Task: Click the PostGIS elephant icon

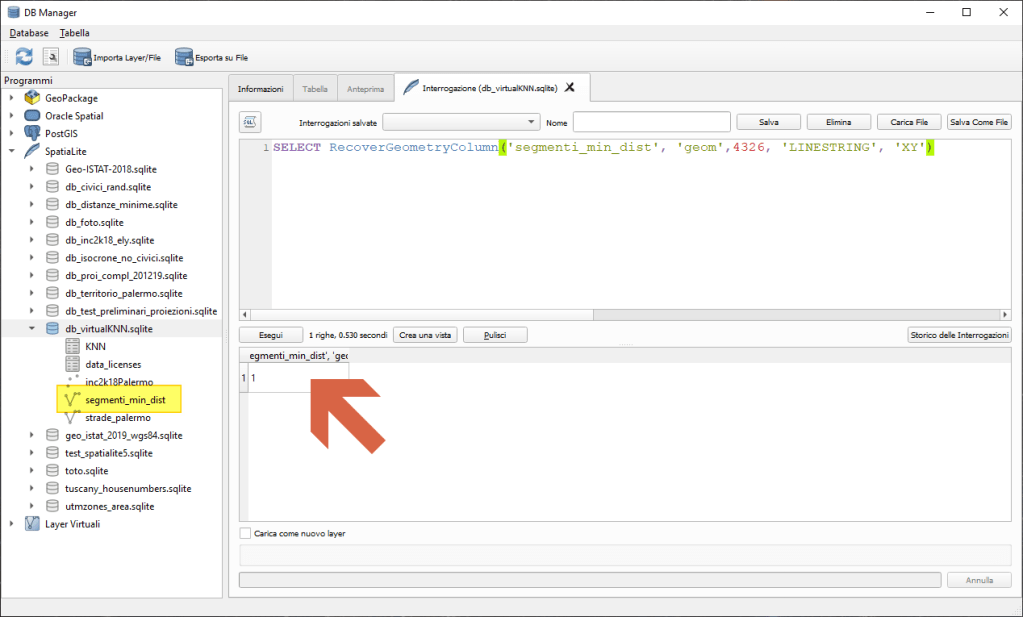Action: pyautogui.click(x=32, y=133)
